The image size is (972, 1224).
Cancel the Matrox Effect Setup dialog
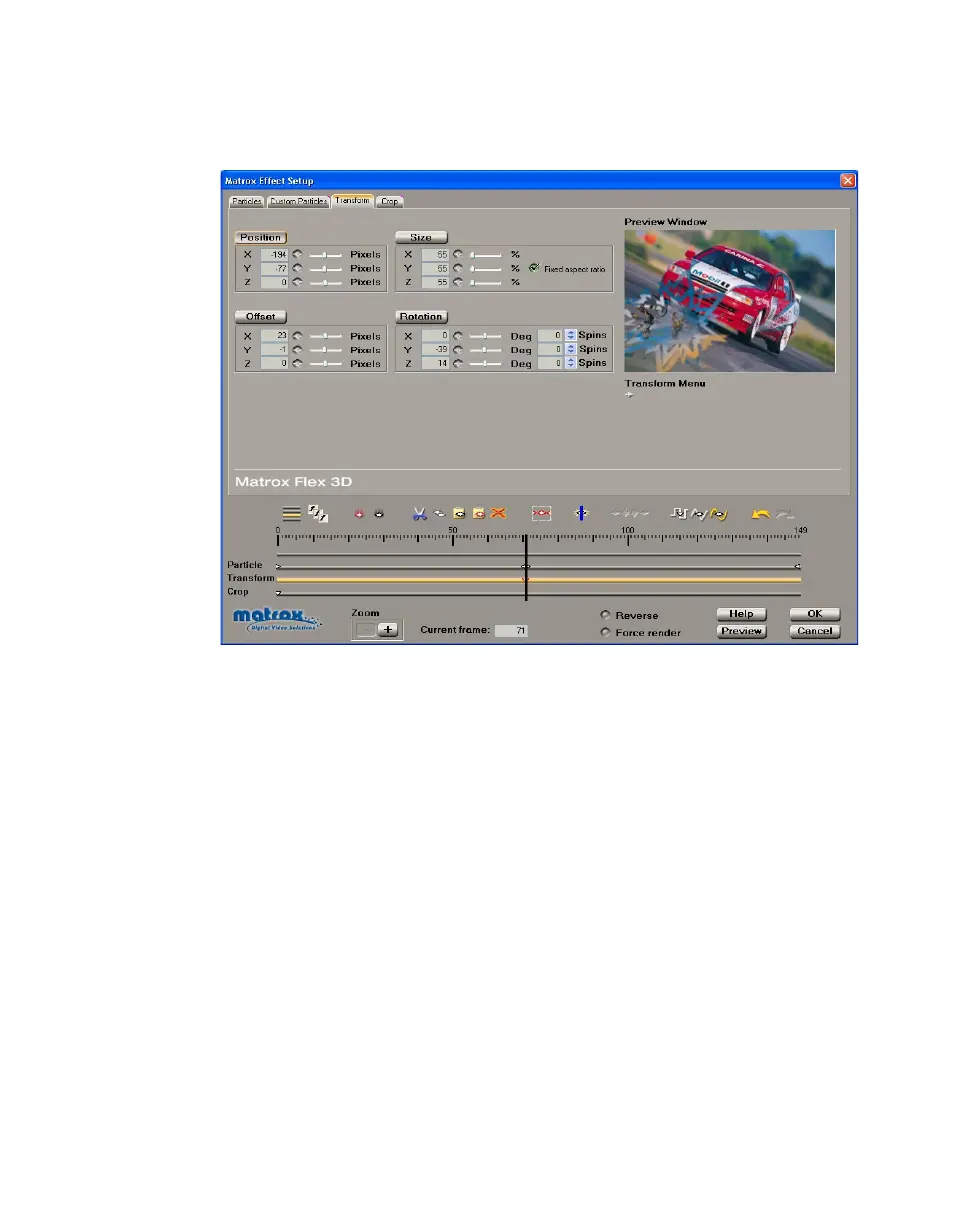pyautogui.click(x=815, y=631)
